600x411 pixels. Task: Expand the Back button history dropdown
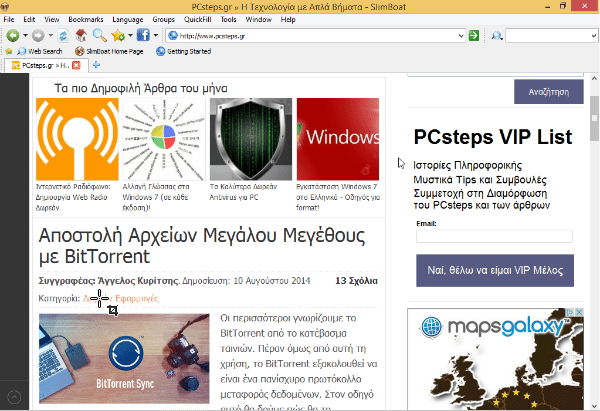point(25,36)
